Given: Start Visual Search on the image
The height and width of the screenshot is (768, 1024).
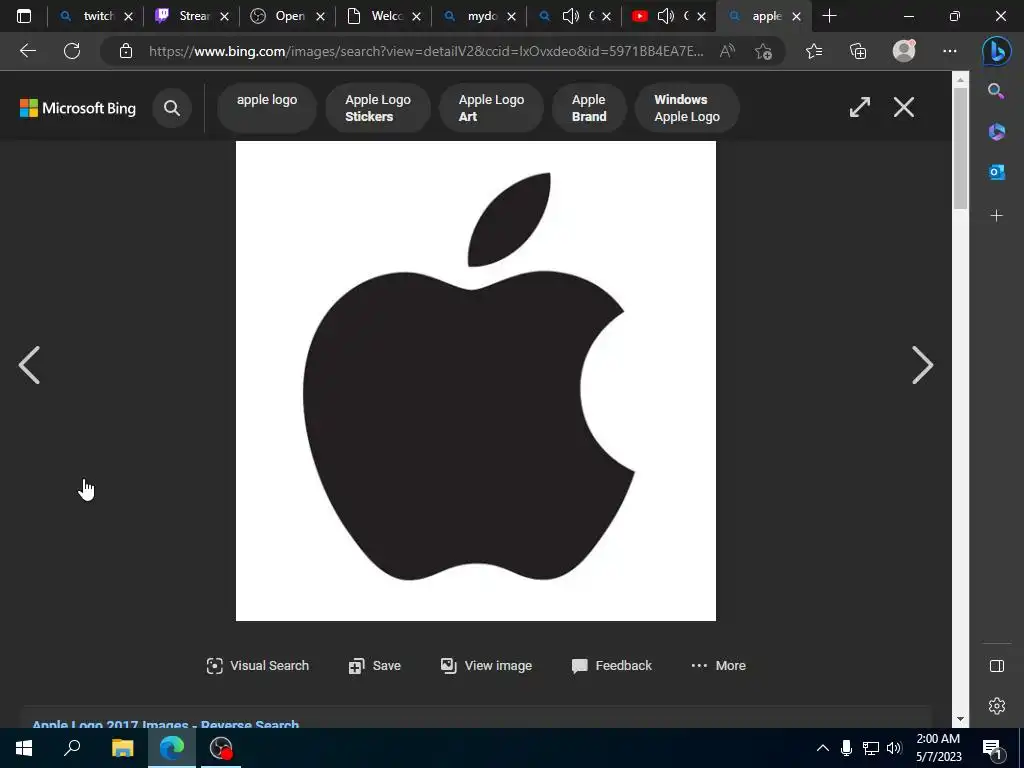Looking at the screenshot, I should pos(257,665).
